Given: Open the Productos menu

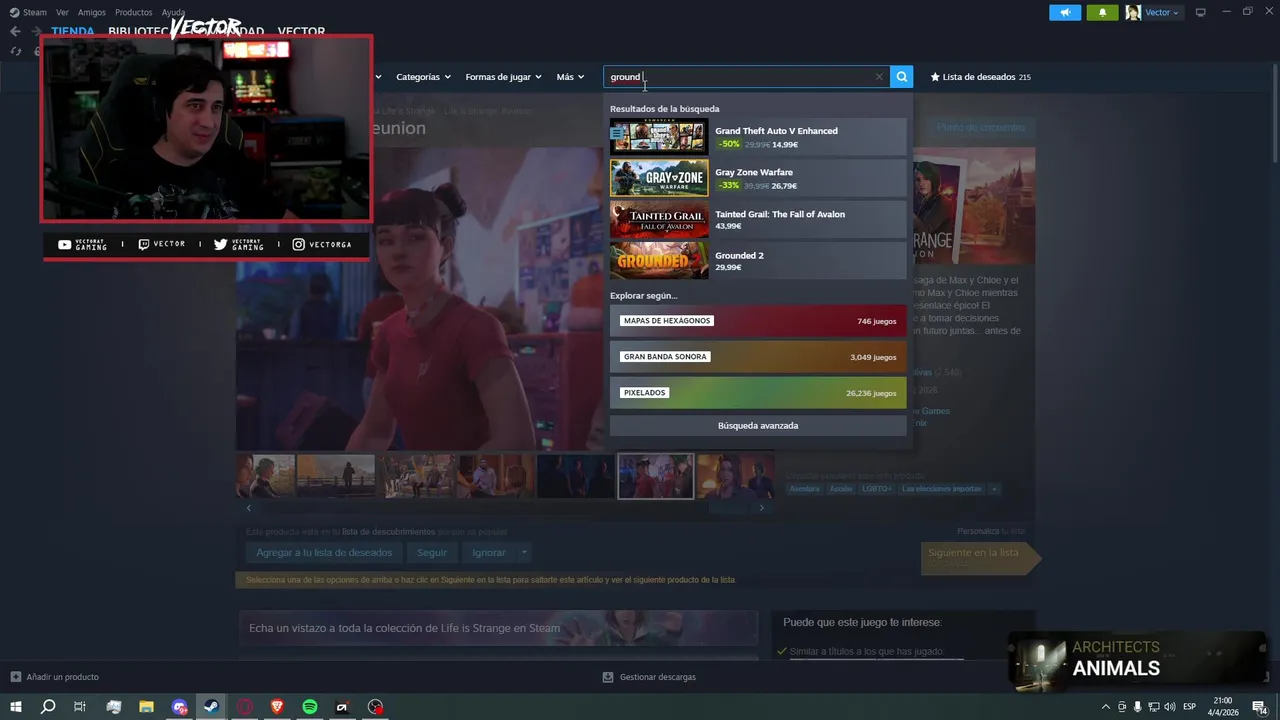Looking at the screenshot, I should click(134, 12).
